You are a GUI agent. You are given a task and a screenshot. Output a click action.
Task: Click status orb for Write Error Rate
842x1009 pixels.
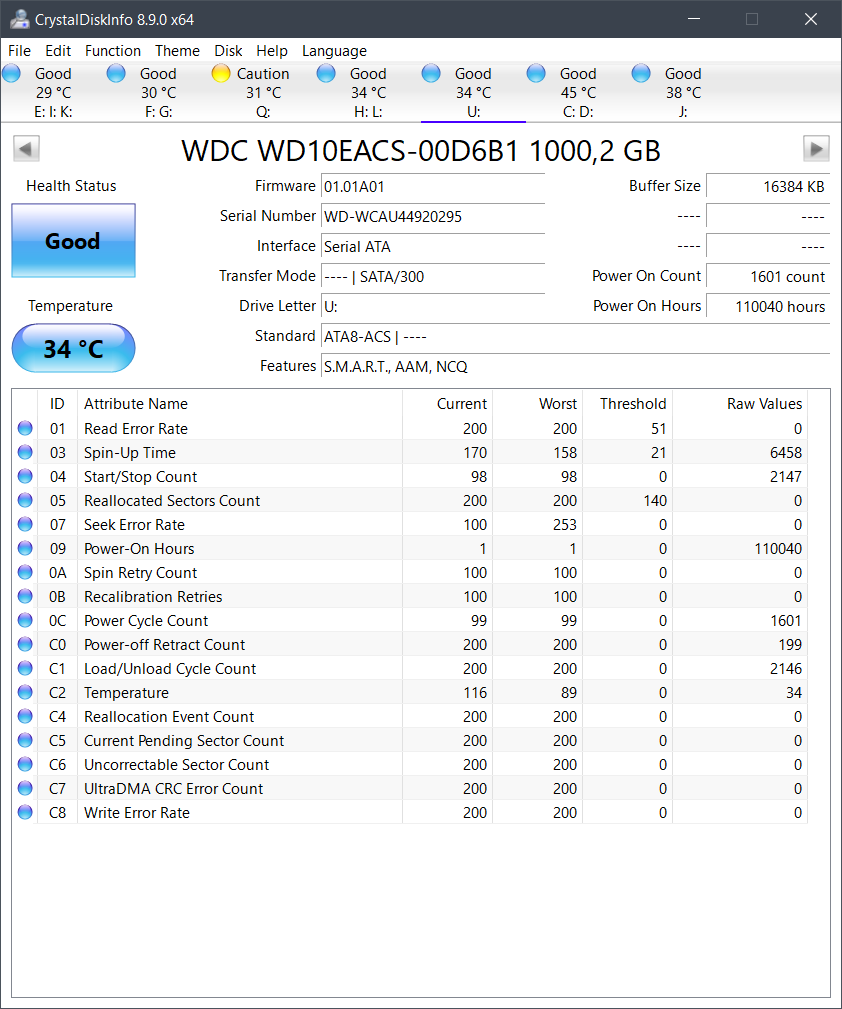25,812
